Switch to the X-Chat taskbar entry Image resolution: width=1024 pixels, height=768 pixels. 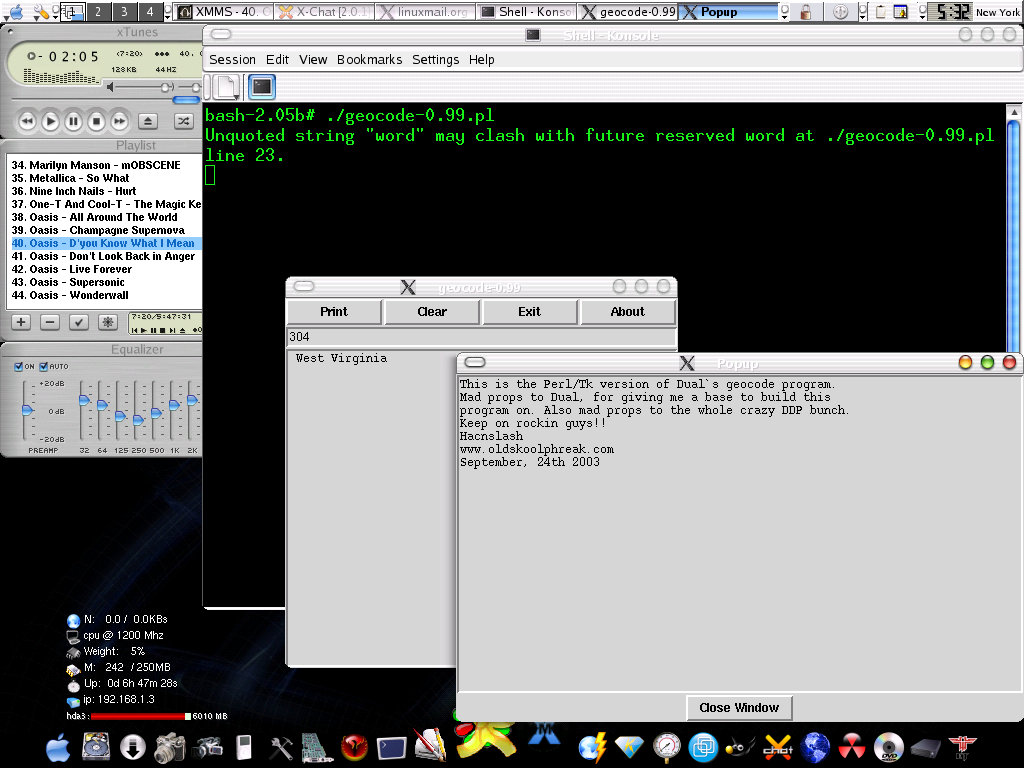pyautogui.click(x=322, y=12)
